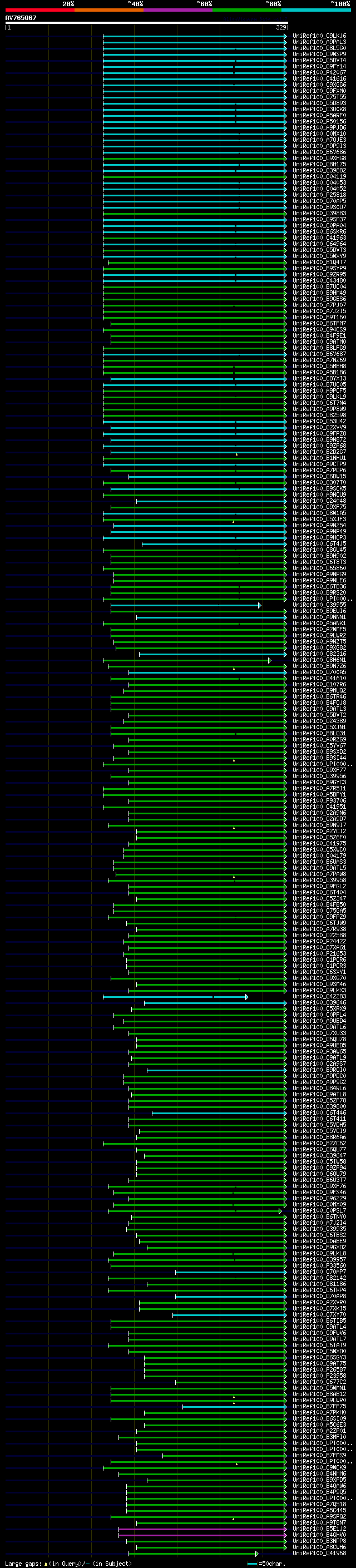Open hit UniRef100_Q9XF75

[319, 507]
